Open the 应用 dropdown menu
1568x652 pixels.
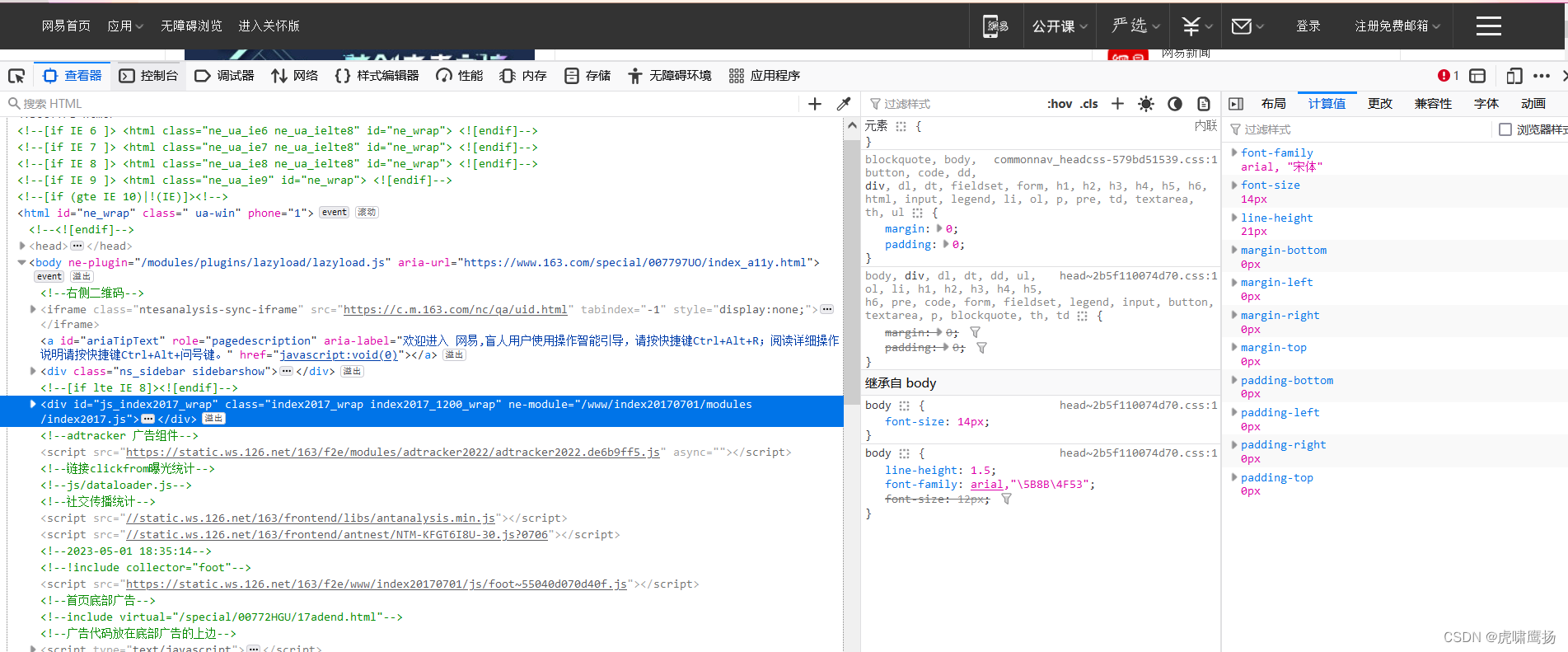(125, 26)
